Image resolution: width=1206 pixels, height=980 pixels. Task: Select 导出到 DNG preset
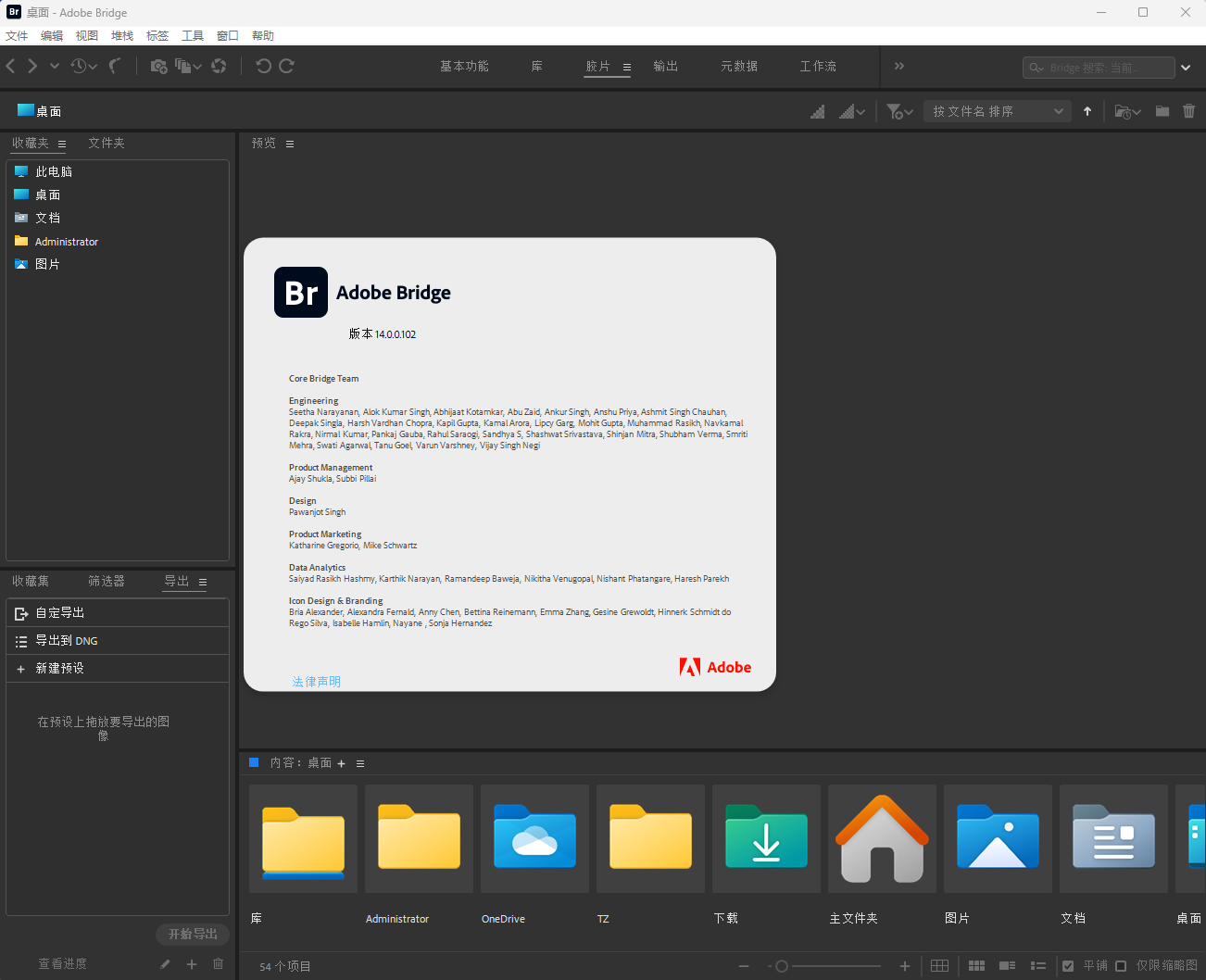point(118,640)
